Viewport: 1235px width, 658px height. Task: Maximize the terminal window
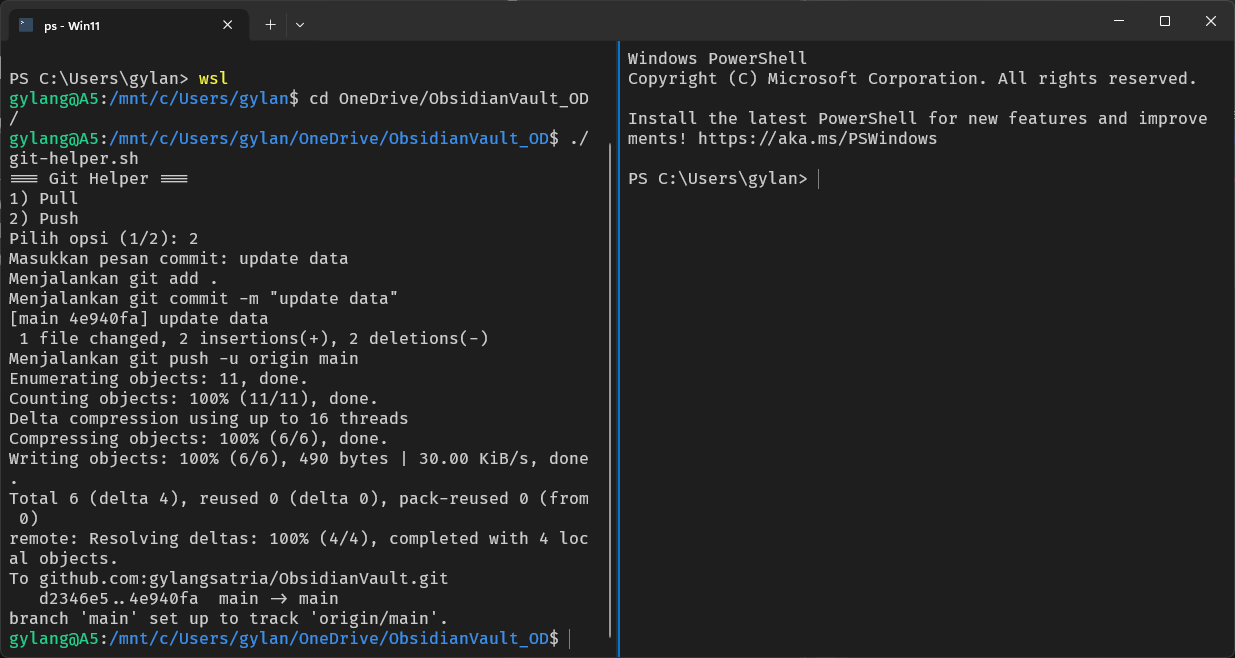pyautogui.click(x=1165, y=21)
